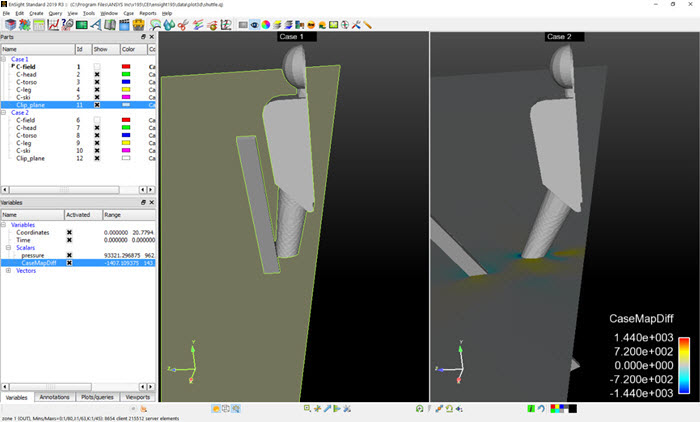Click the yellow smiley face toolbar icon

coord(311,24)
